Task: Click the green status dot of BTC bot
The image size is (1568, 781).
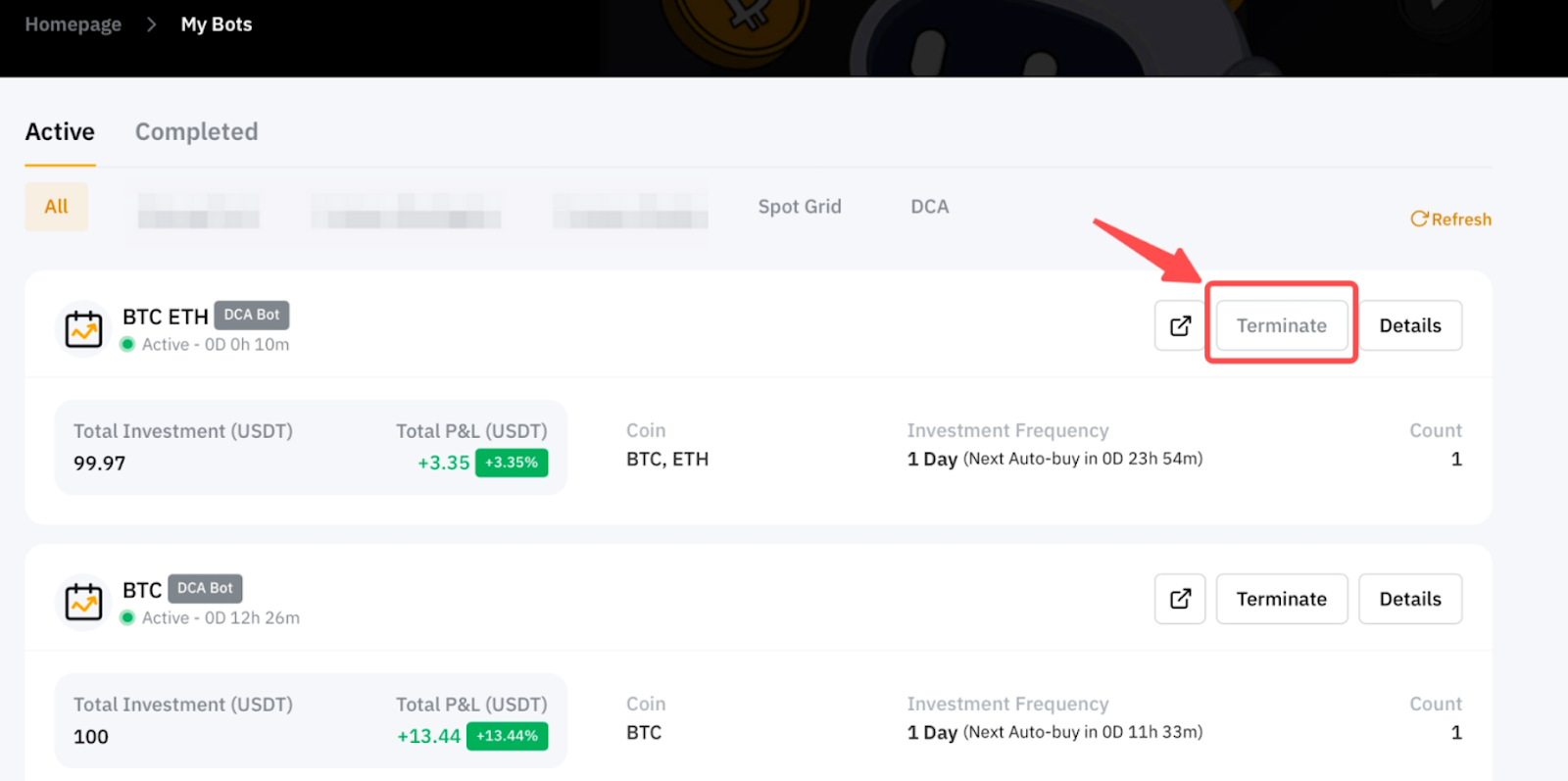Action: pyautogui.click(x=127, y=617)
